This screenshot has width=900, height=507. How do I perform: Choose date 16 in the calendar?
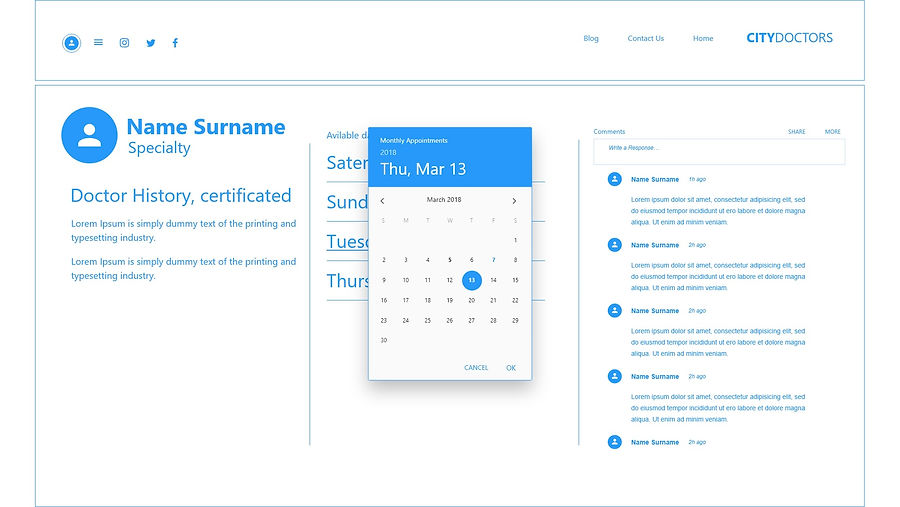pos(383,300)
